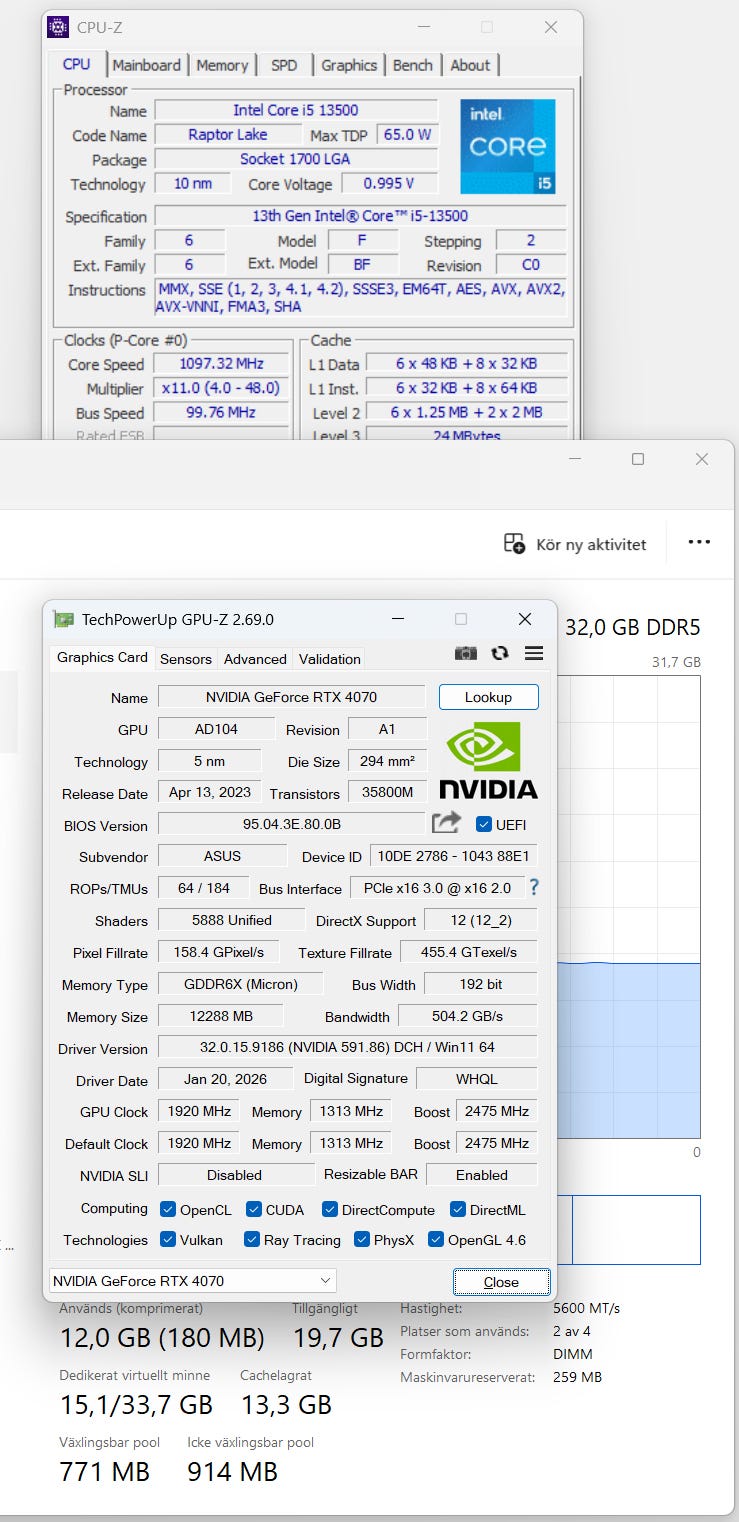The width and height of the screenshot is (739, 1522).
Task: Click the GPU-Z refresh icon
Action: tap(500, 653)
